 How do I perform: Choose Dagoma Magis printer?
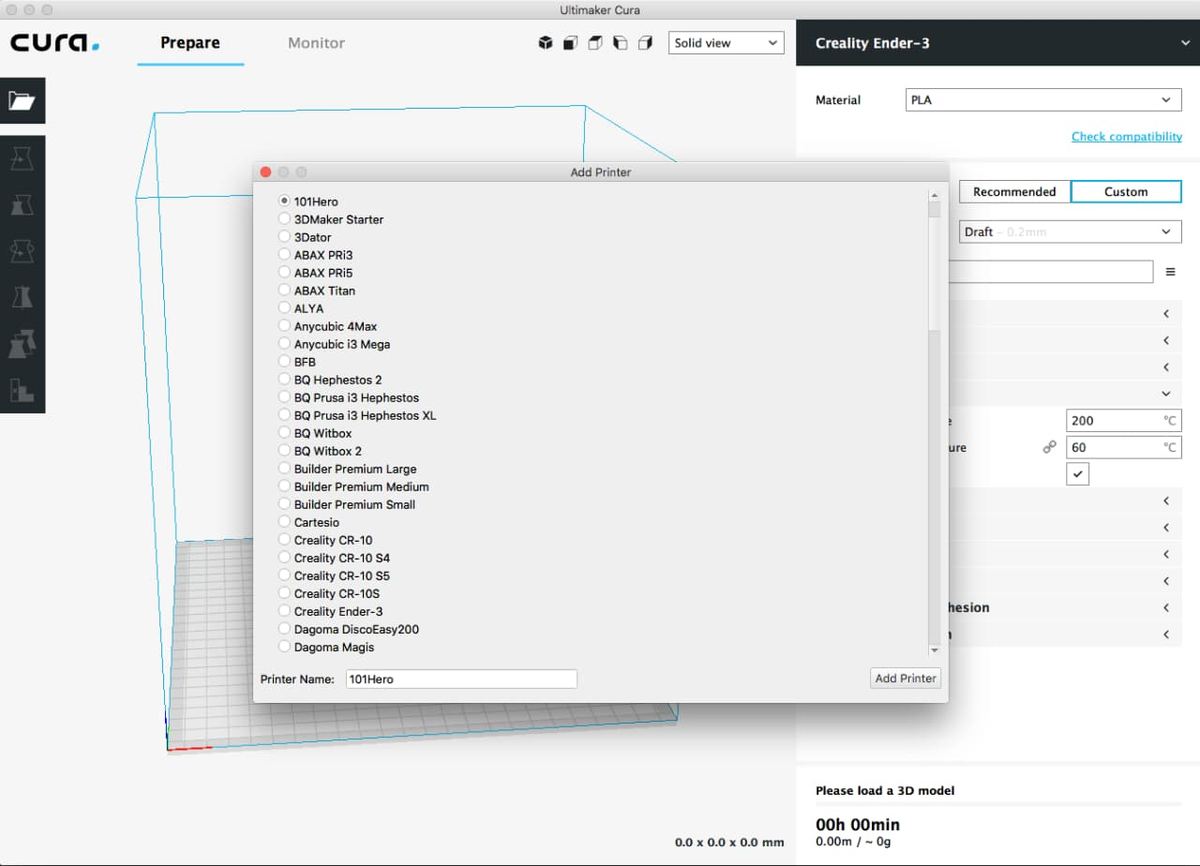click(327, 647)
